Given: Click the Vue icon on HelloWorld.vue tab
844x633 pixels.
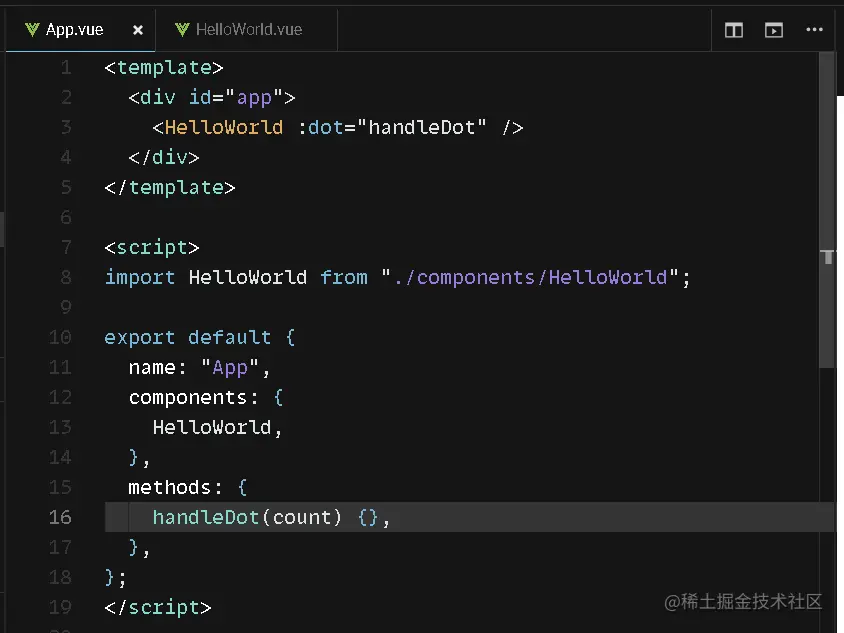Looking at the screenshot, I should point(182,30).
